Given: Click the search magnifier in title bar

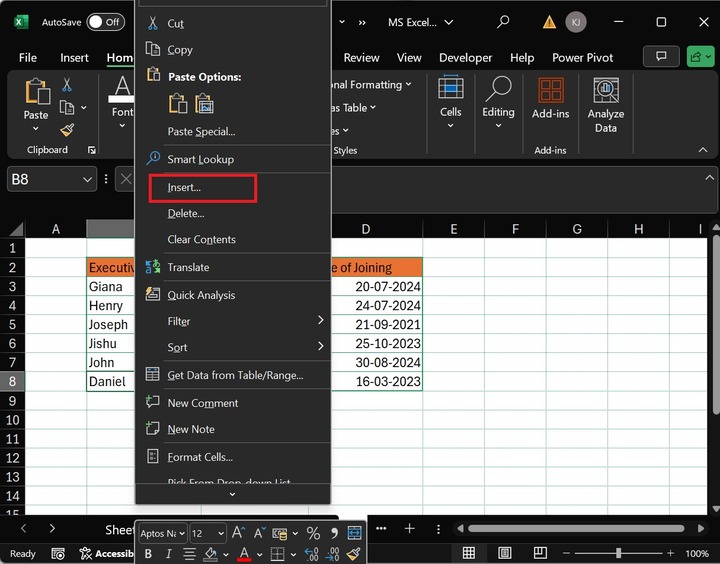Looking at the screenshot, I should (x=503, y=22).
